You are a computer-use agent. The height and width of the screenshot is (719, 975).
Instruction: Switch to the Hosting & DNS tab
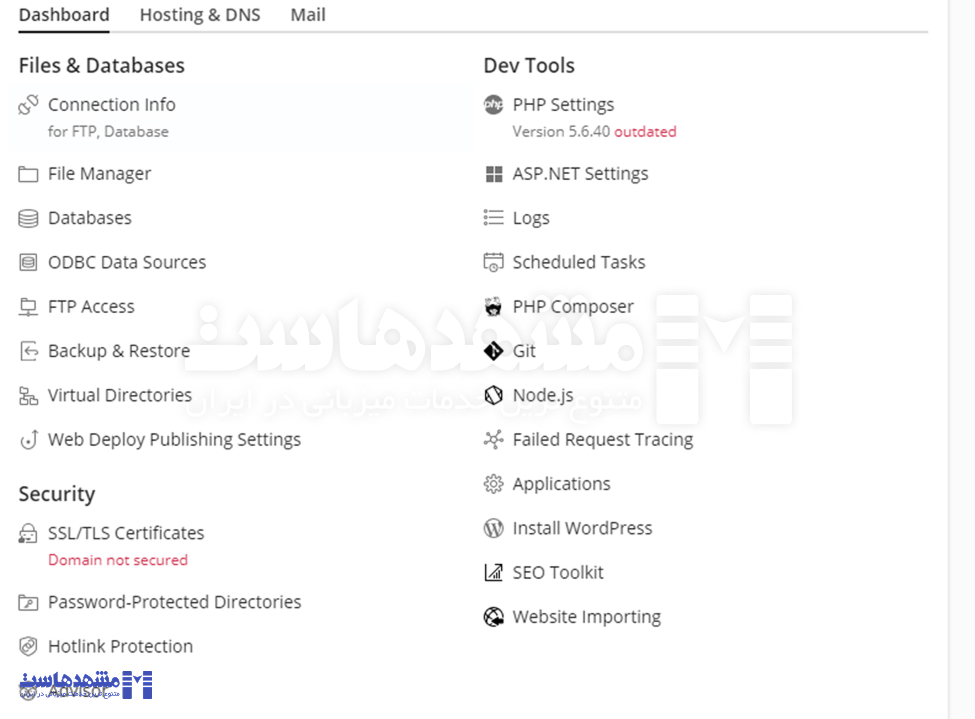(200, 15)
